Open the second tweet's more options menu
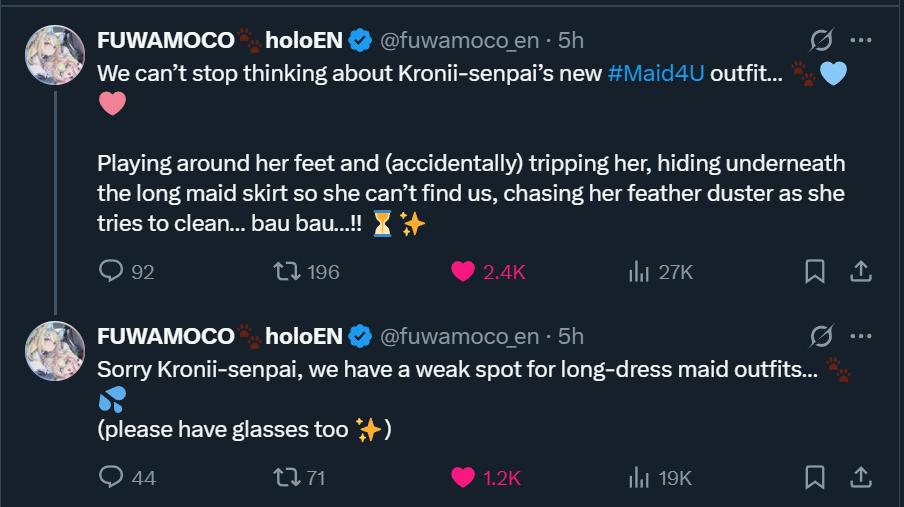 859,335
